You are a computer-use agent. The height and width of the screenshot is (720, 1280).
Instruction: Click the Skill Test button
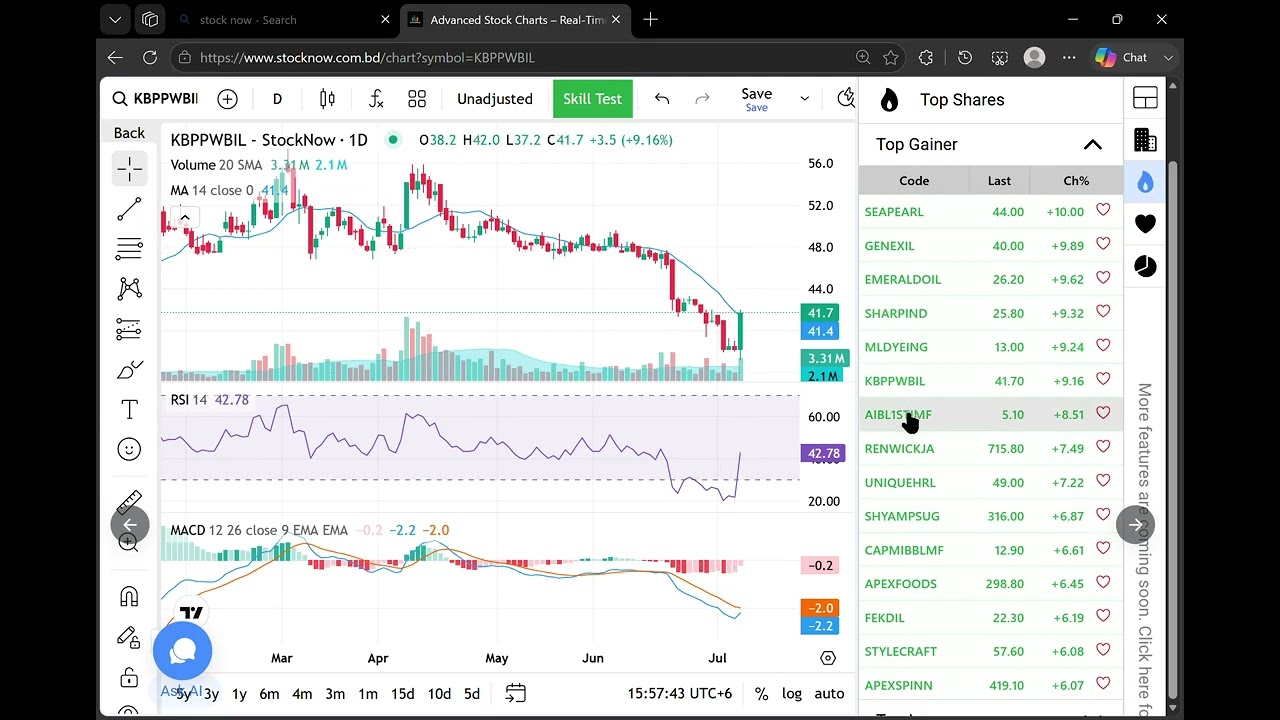[592, 99]
